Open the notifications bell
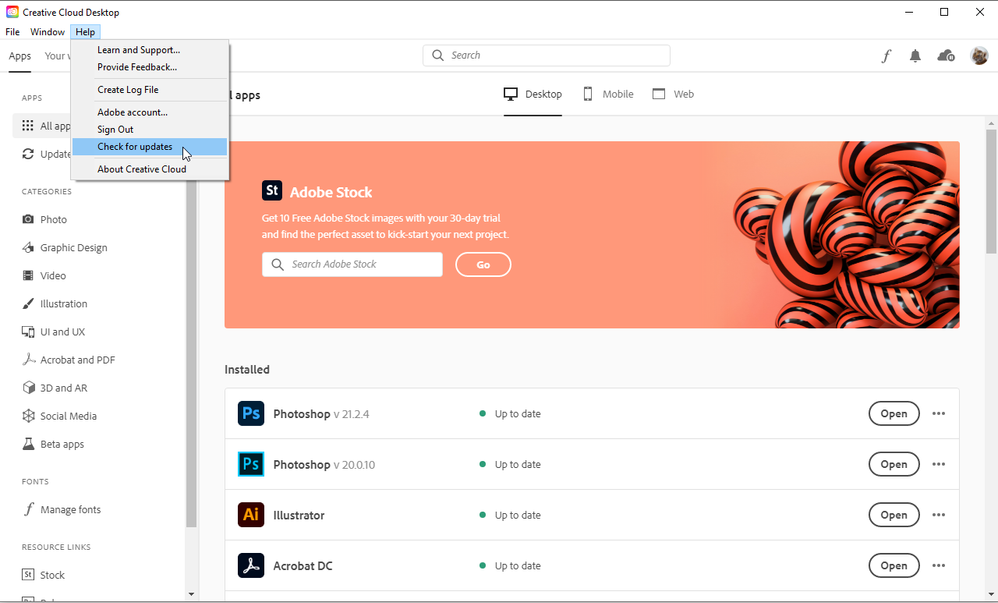 (x=915, y=56)
